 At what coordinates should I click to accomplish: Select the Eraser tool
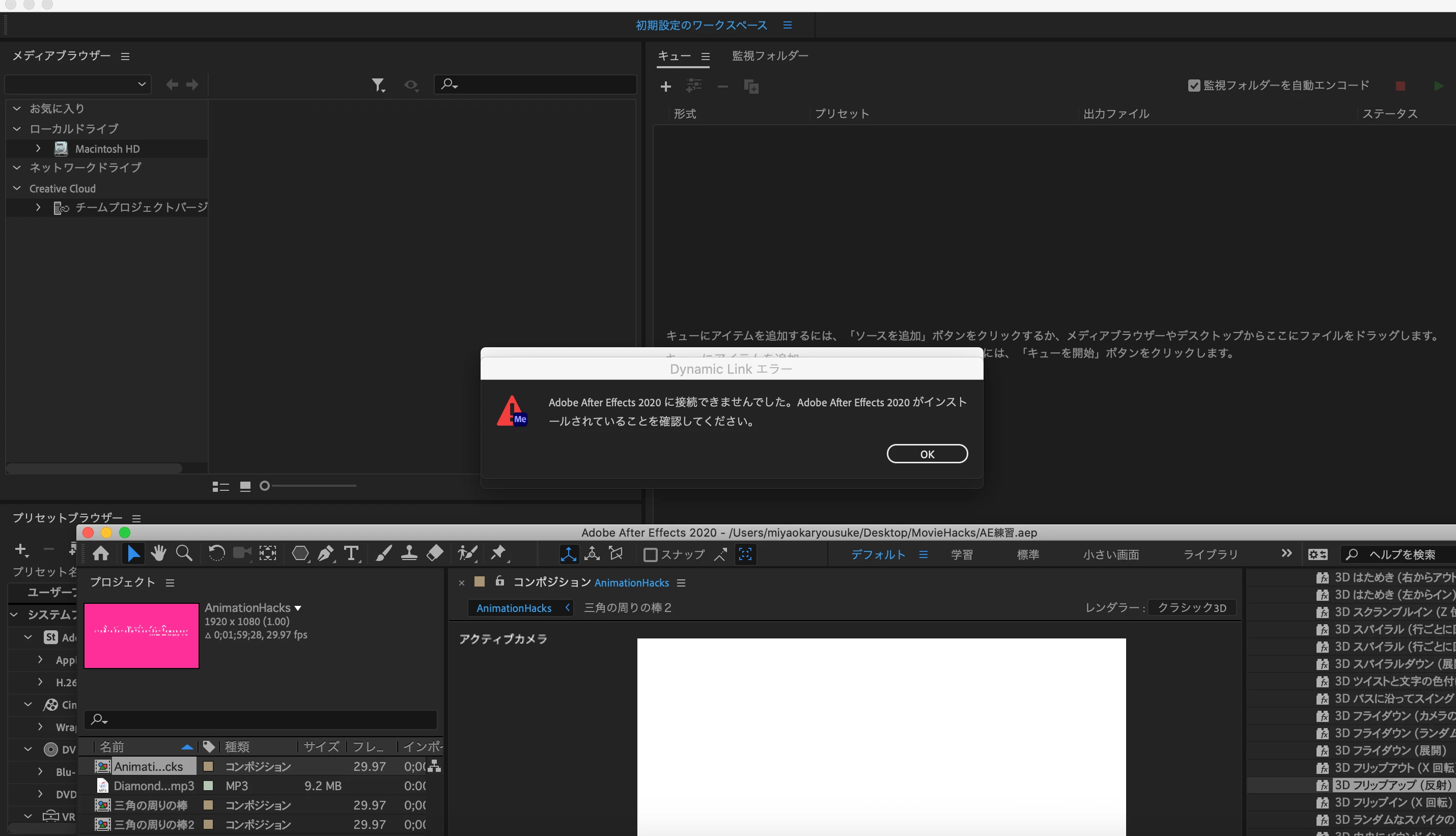[435, 553]
